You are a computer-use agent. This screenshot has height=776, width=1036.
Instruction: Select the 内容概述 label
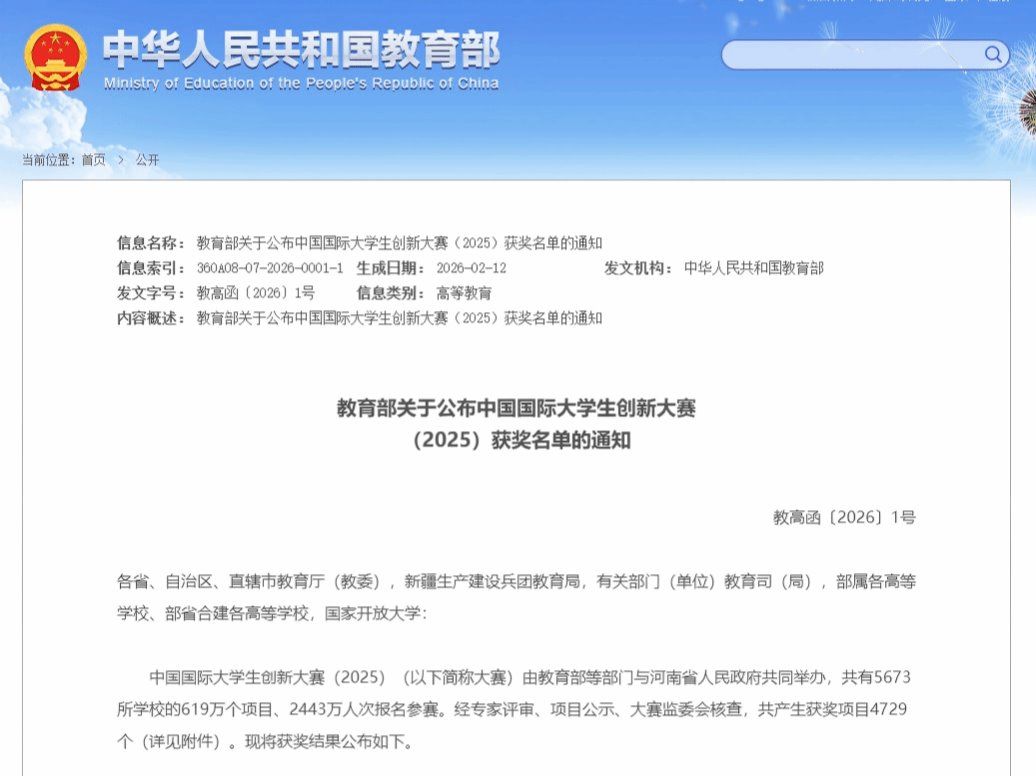click(151, 318)
